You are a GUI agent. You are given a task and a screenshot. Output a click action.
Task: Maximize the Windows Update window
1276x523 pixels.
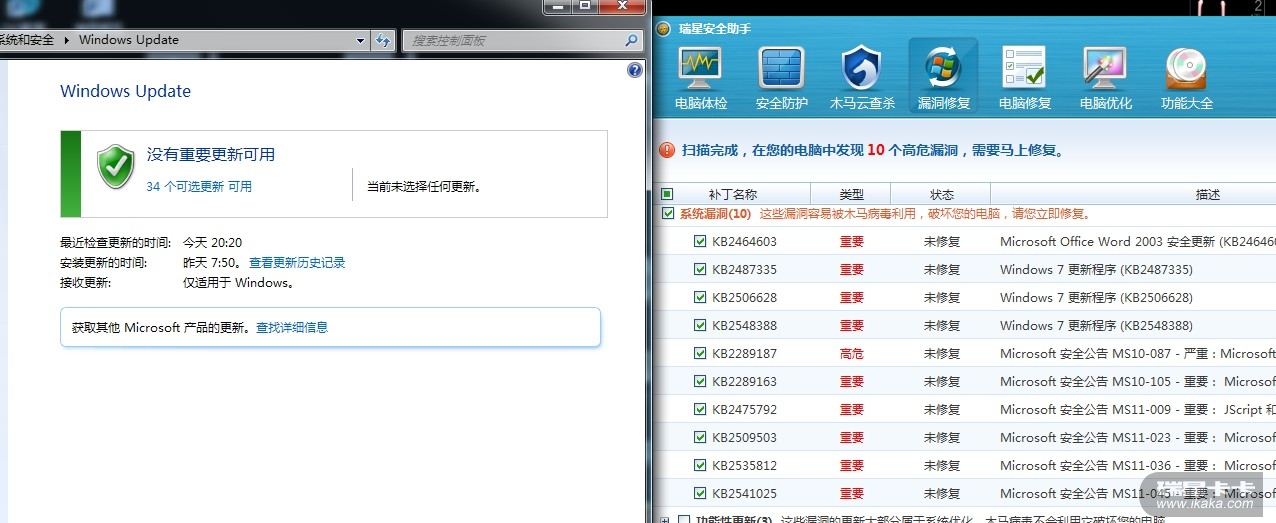coord(584,5)
